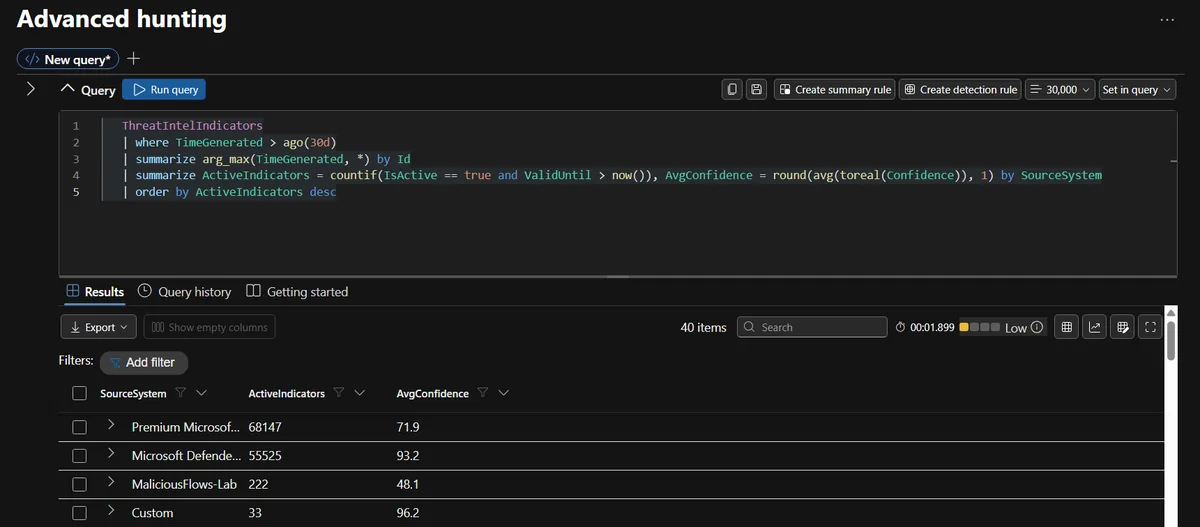Open the Getting started tab

click(x=297, y=292)
